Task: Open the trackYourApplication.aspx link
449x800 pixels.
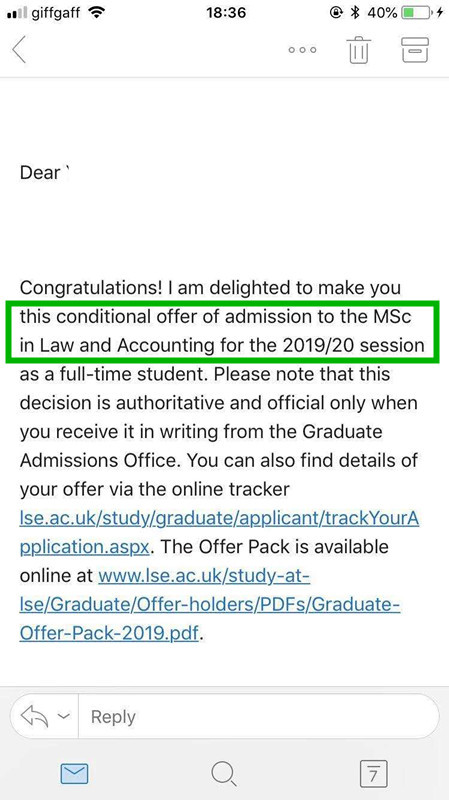Action: 219,533
